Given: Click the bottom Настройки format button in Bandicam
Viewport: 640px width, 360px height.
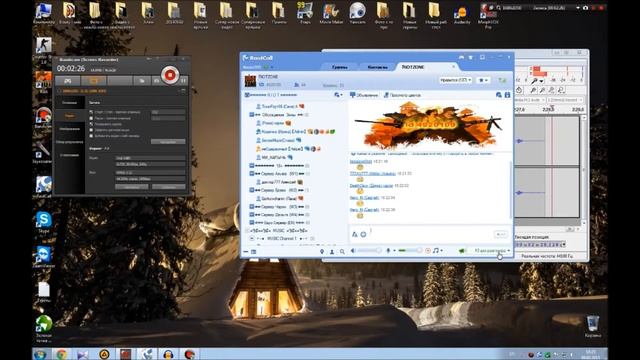Looking at the screenshot, I should [131, 187].
